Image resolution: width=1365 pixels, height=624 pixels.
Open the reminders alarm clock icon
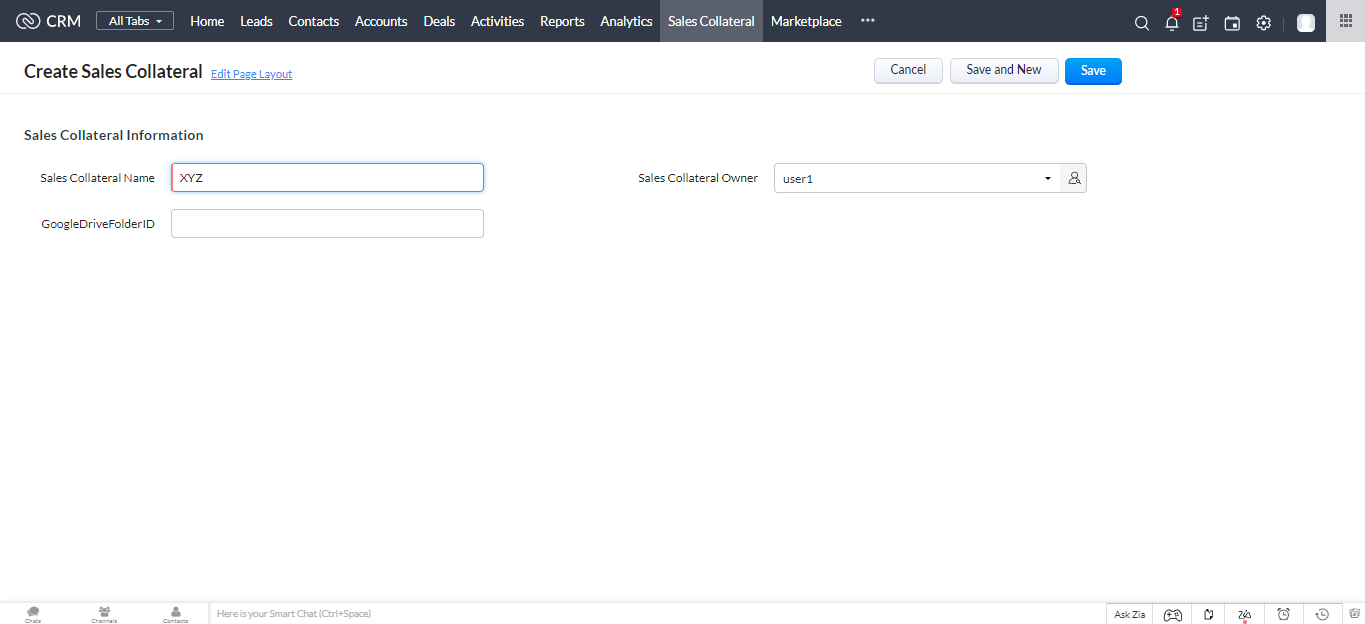[1283, 614]
